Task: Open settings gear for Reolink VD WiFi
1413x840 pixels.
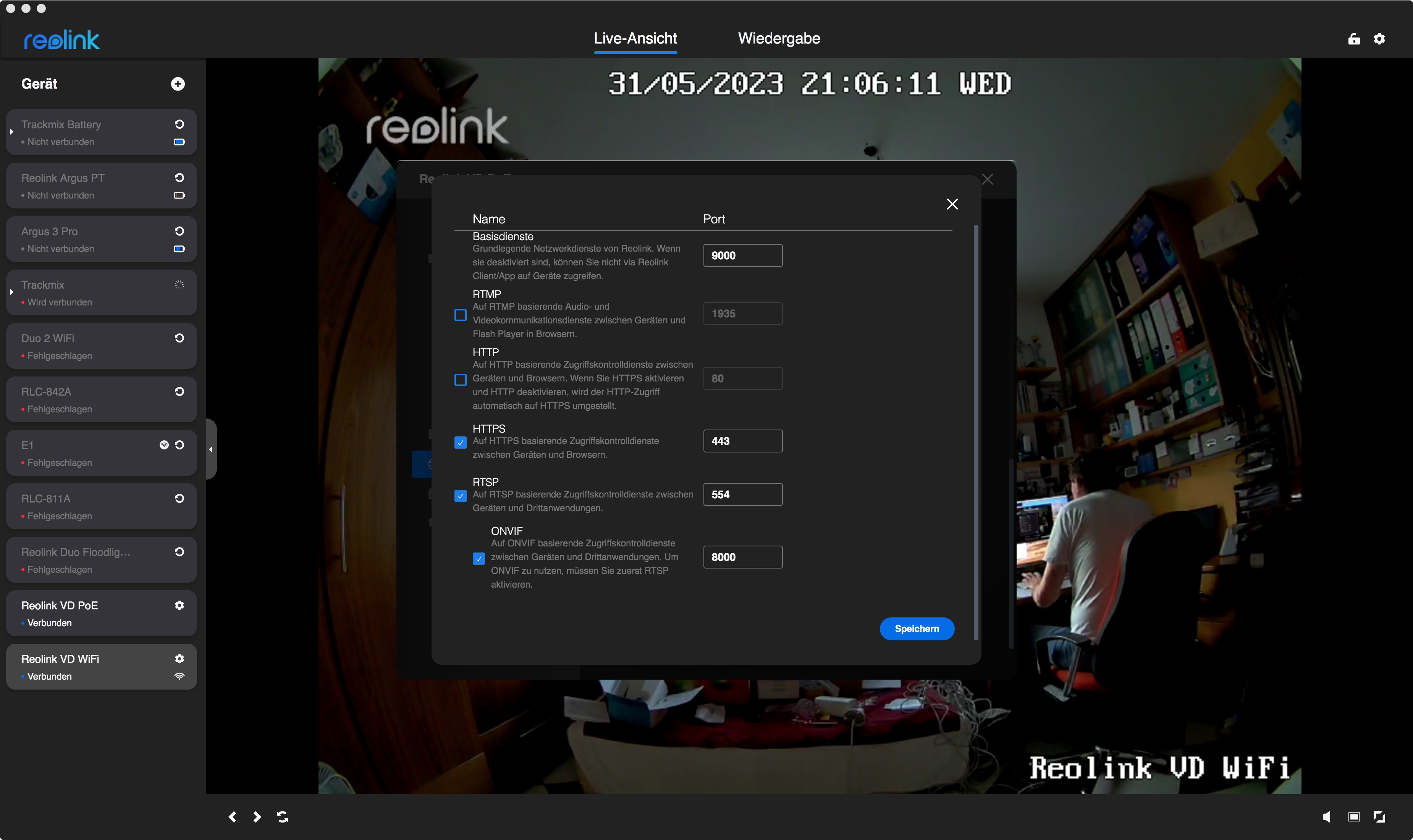Action: coord(179,658)
